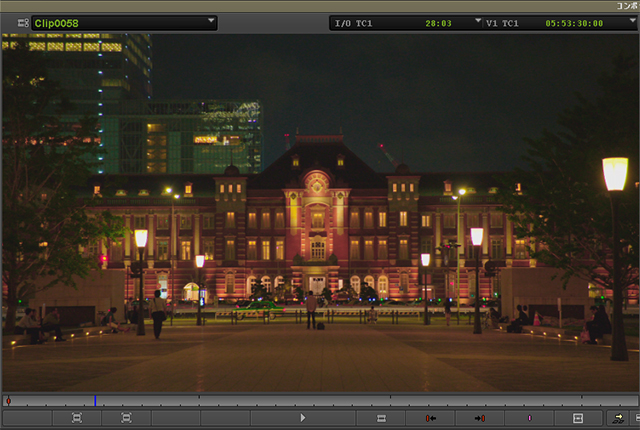The image size is (640, 430).
Task: Click the first corner-bracket frame button
Action: tap(76, 418)
